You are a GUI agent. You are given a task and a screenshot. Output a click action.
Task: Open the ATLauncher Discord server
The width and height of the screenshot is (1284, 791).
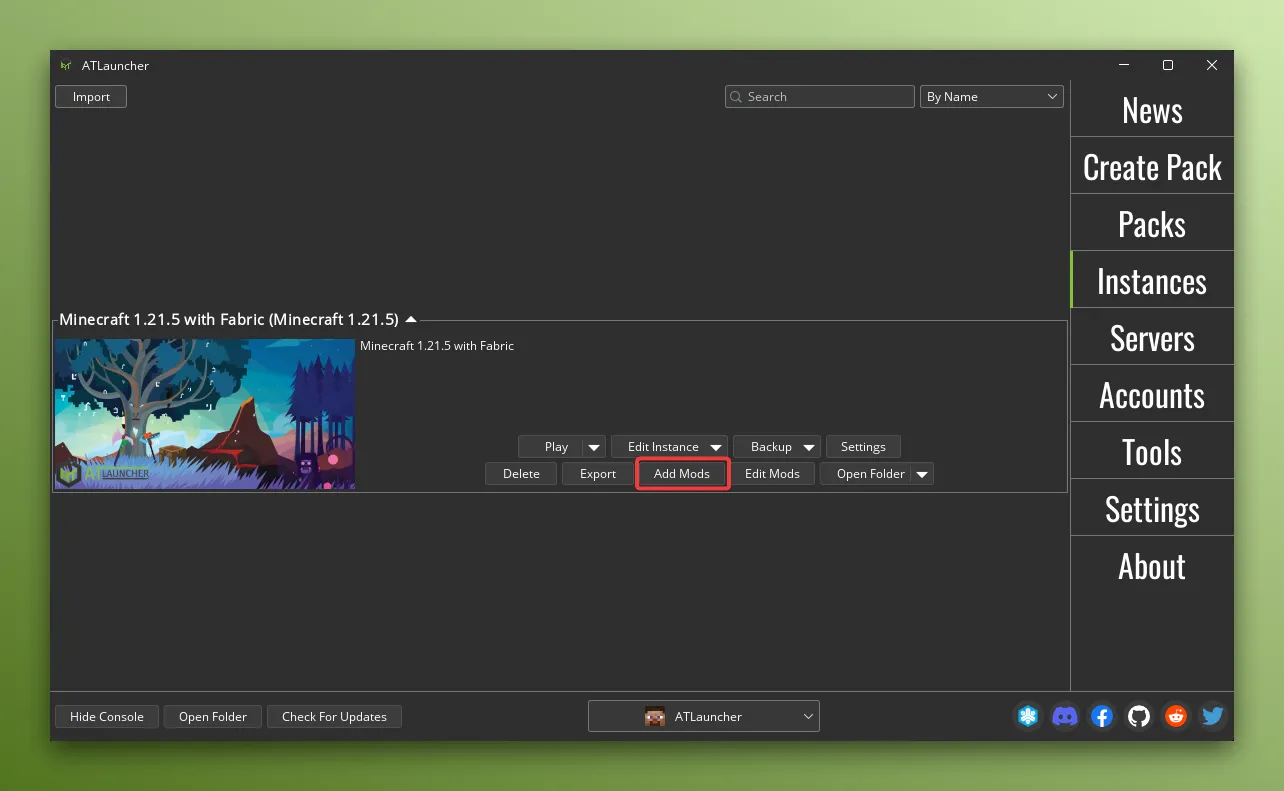(1064, 716)
